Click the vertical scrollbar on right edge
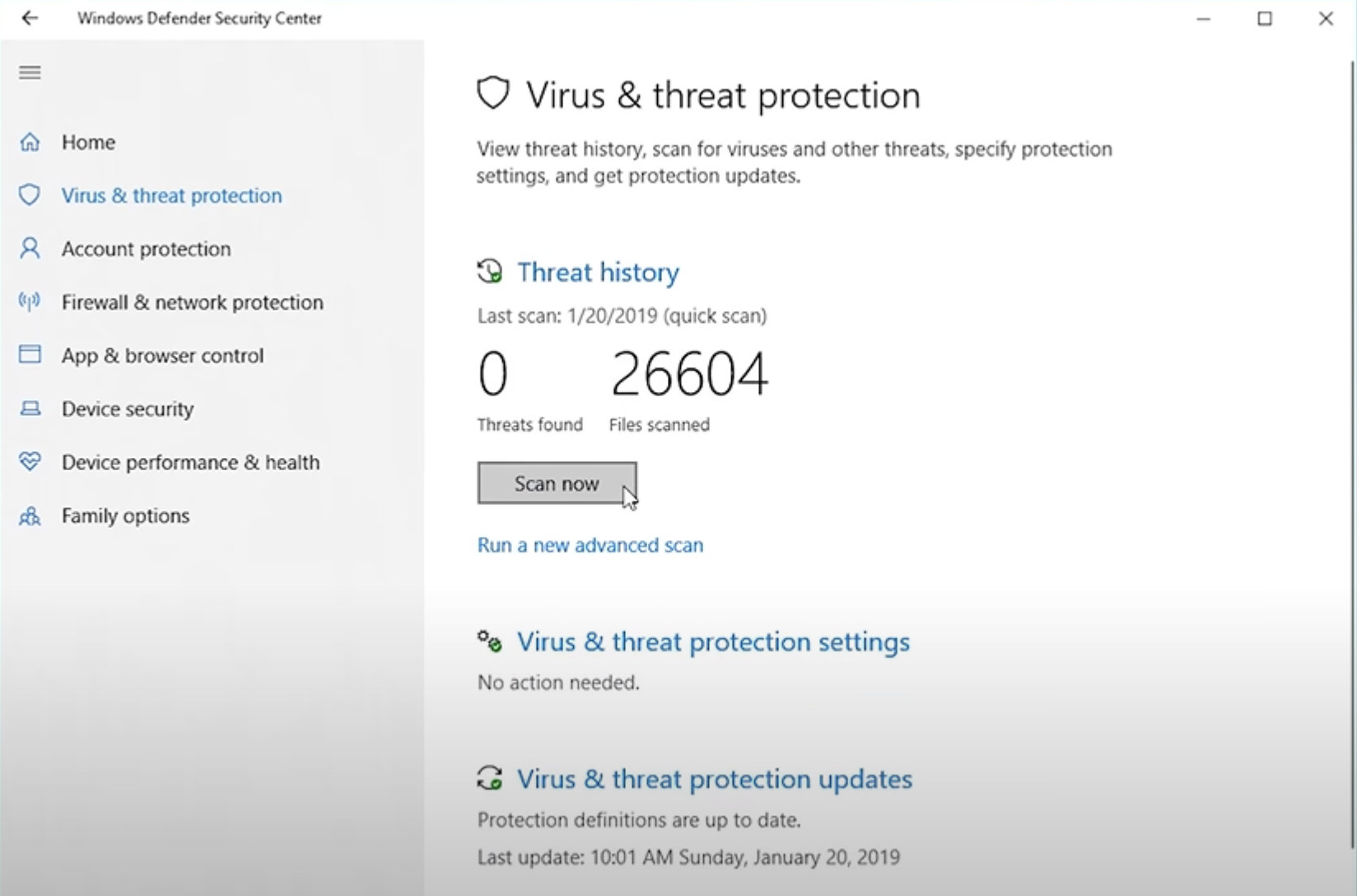This screenshot has height=896, width=1357. click(1352, 453)
